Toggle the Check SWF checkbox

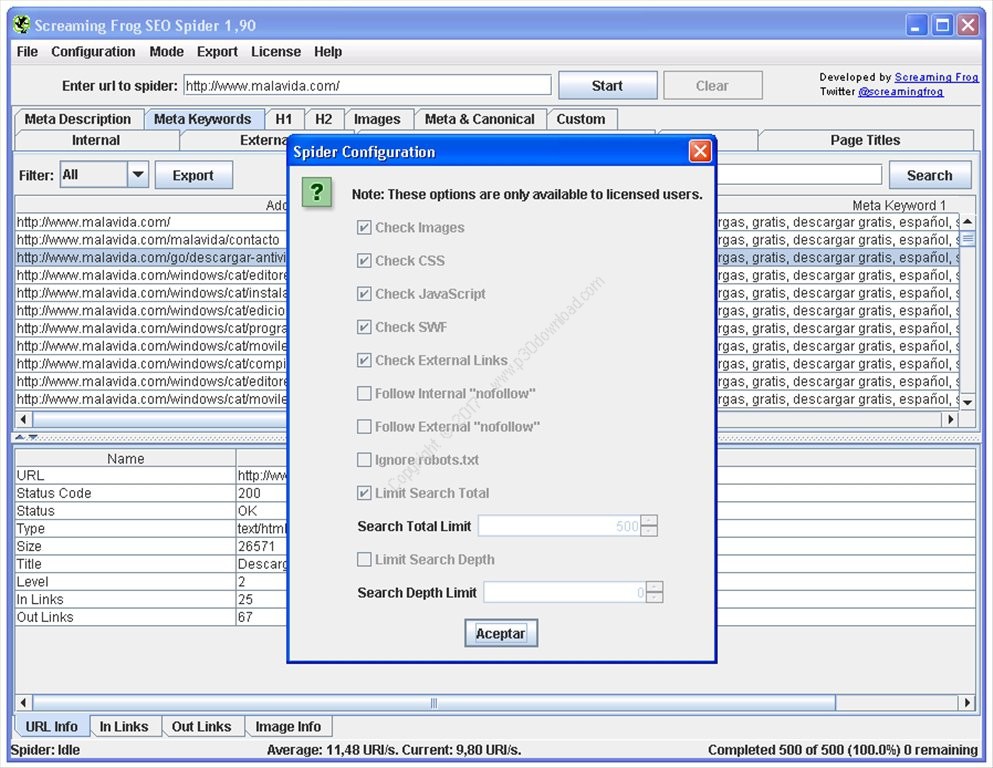[x=364, y=327]
